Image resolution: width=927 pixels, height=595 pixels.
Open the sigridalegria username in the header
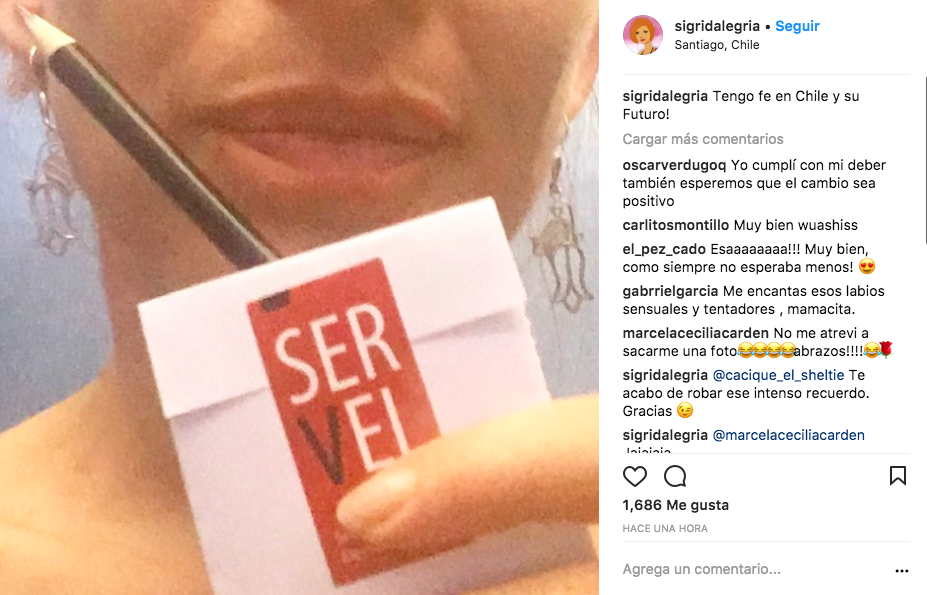pos(717,26)
